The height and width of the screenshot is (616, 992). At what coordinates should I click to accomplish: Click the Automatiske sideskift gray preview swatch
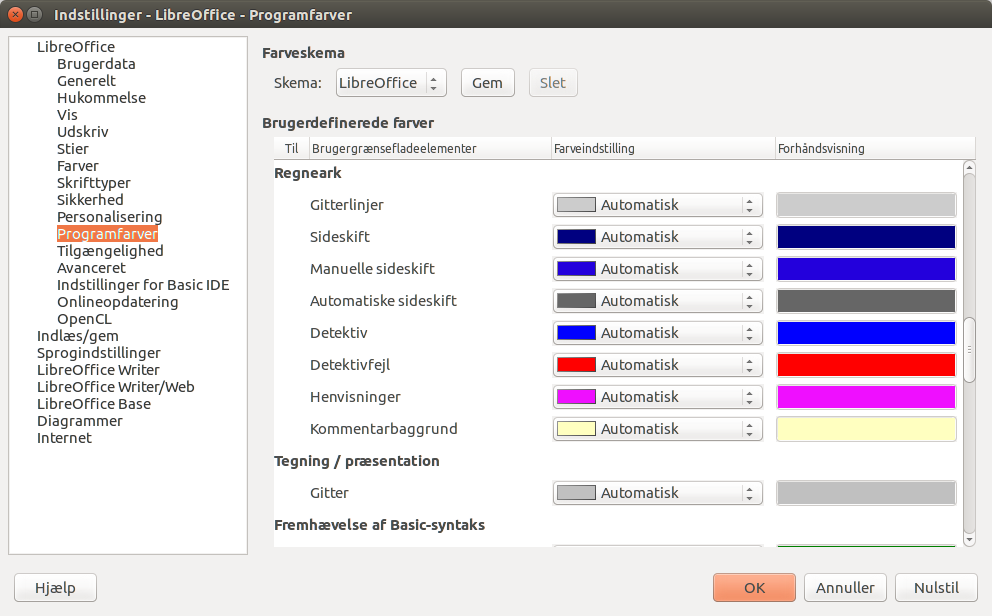point(866,301)
